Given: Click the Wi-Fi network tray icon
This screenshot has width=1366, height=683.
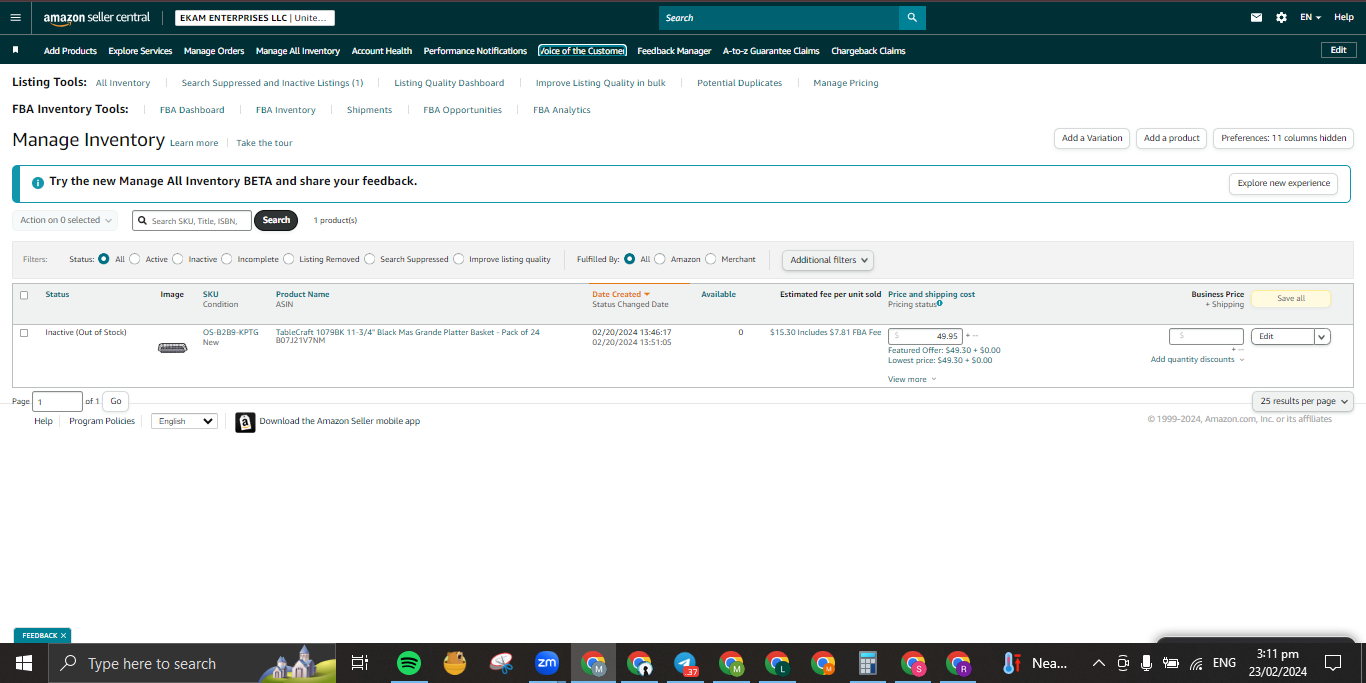Looking at the screenshot, I should [1195, 663].
